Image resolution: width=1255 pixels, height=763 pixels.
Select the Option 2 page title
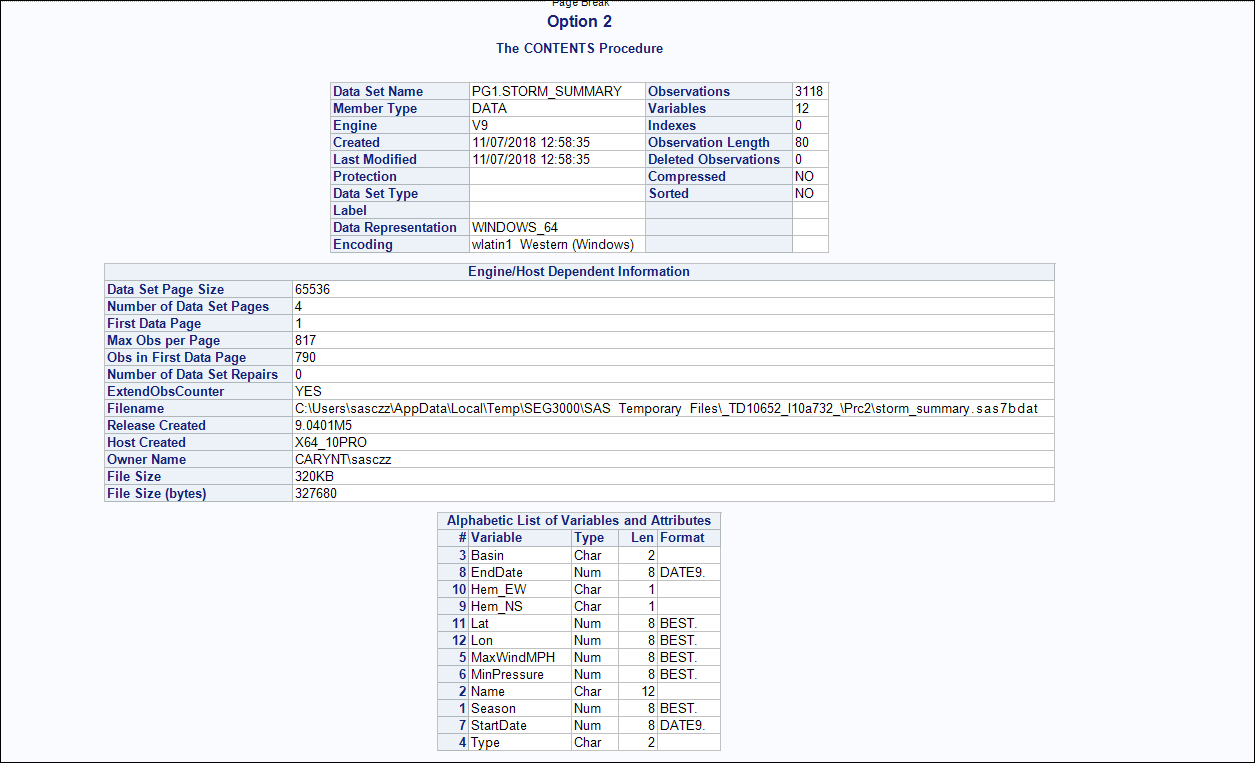click(578, 21)
